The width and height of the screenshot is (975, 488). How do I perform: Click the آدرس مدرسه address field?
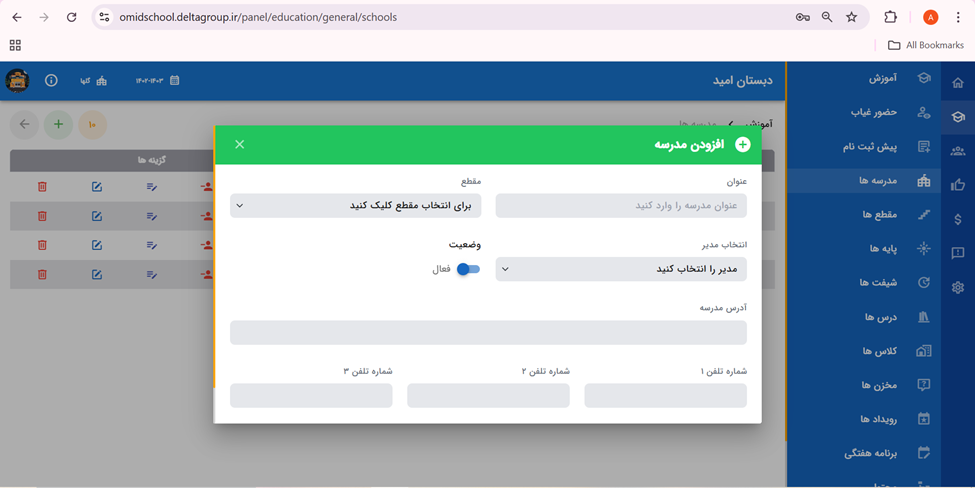point(488,333)
